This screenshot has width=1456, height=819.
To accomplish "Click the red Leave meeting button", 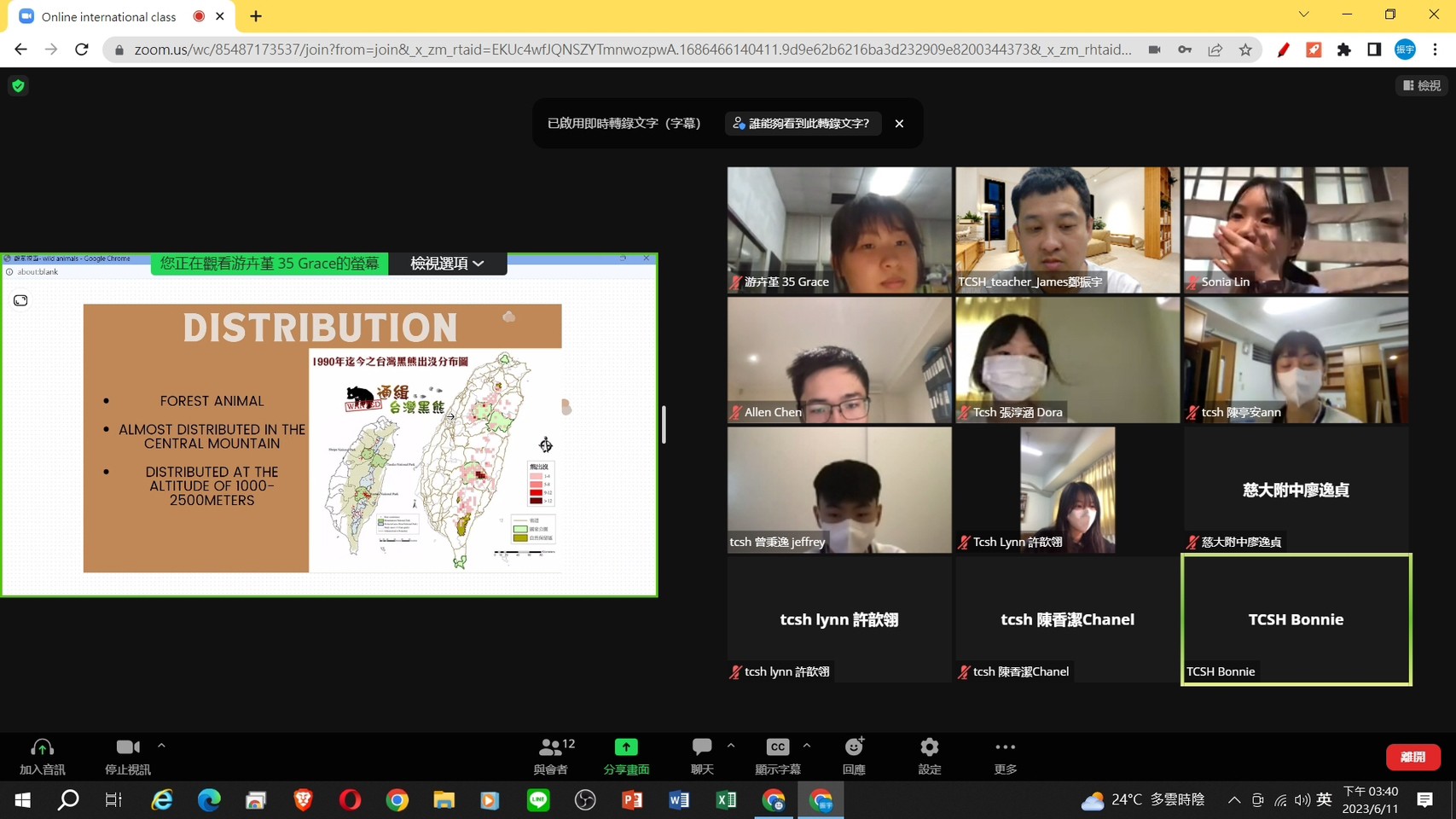I will pyautogui.click(x=1412, y=757).
